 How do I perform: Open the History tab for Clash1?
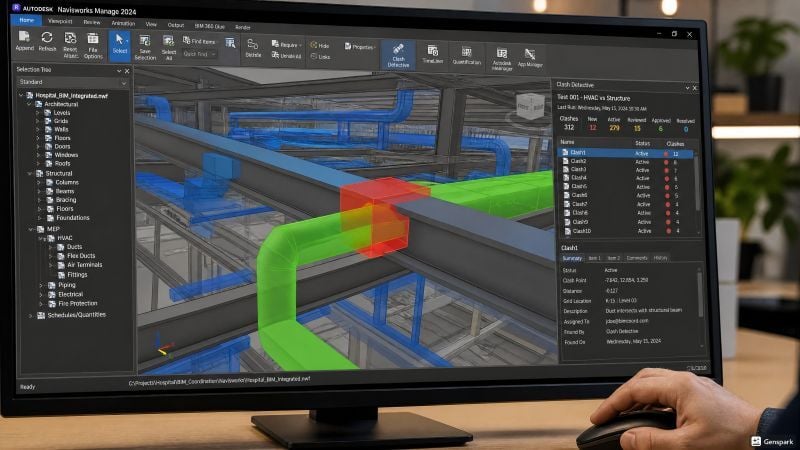[660, 258]
